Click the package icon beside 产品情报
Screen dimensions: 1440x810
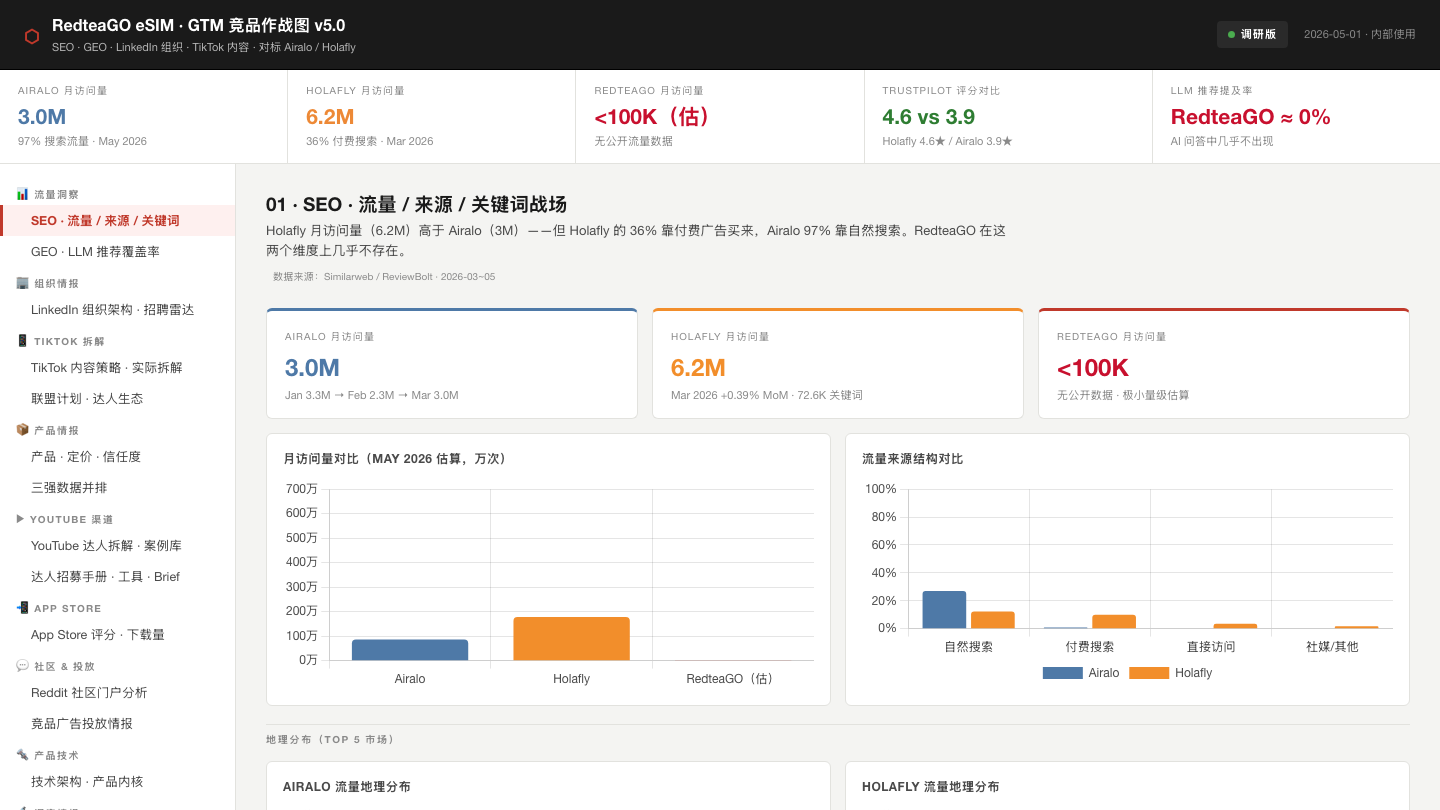click(x=22, y=430)
